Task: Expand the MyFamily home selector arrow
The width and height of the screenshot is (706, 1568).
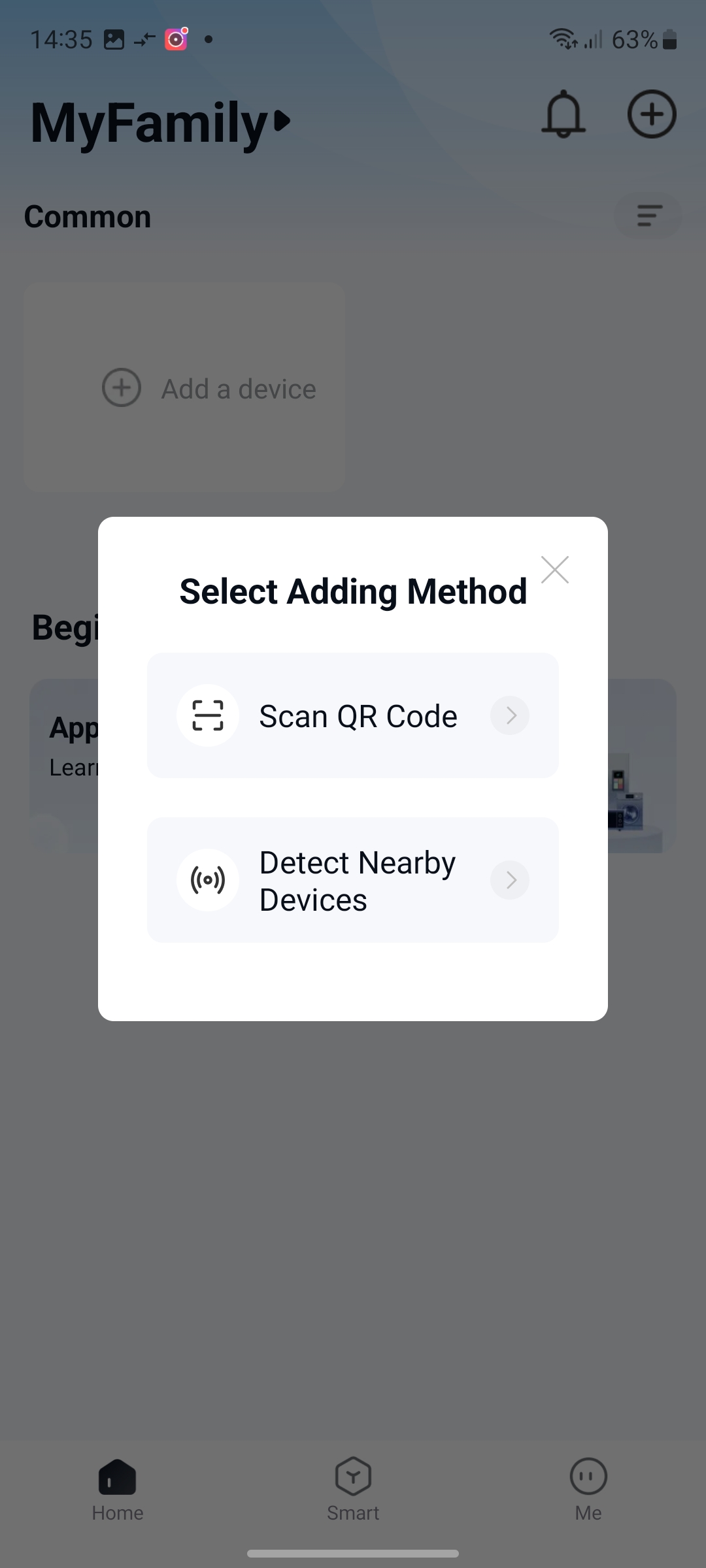Action: pos(282,121)
